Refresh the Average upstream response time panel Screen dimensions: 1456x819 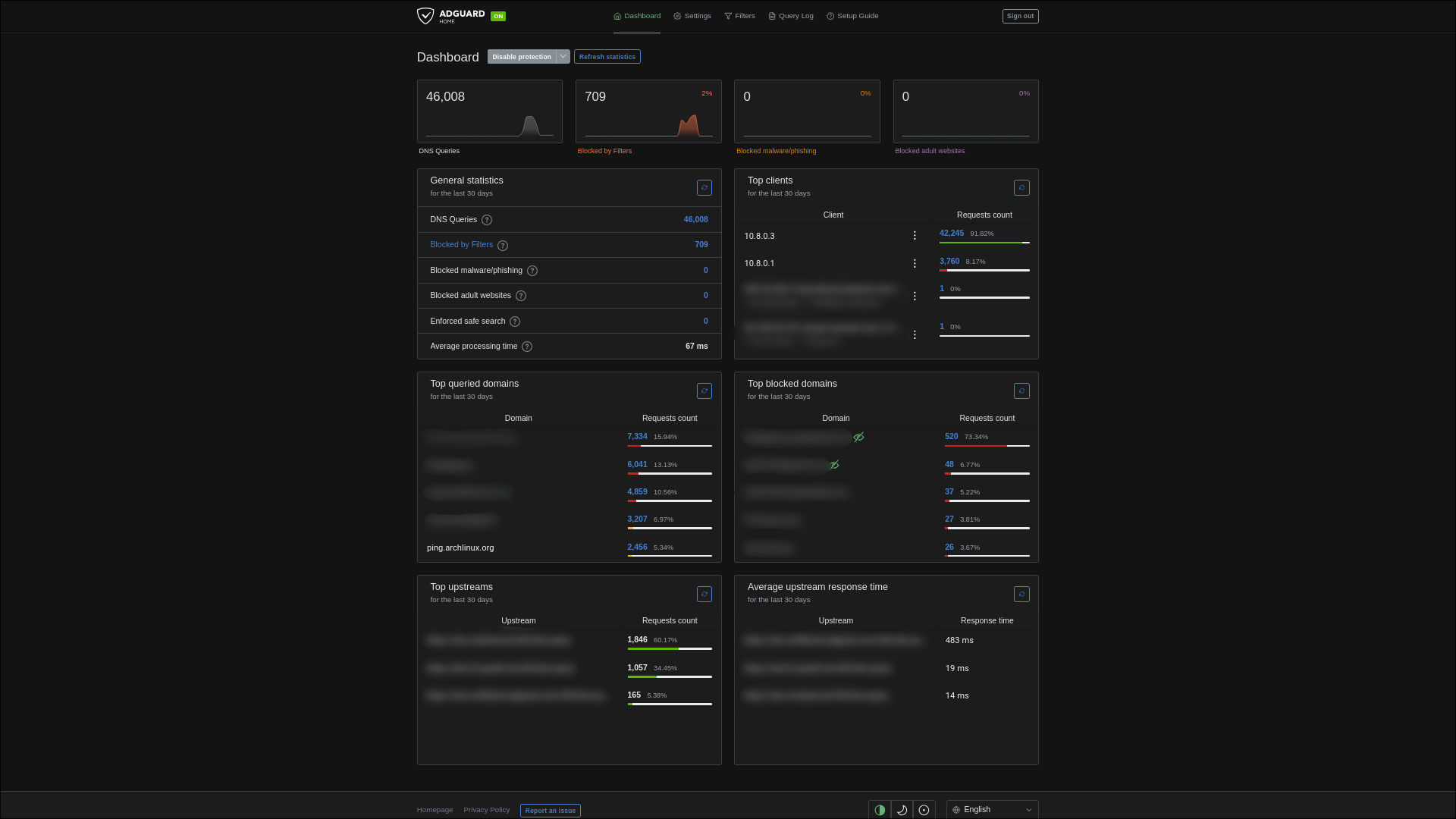[x=1021, y=594]
